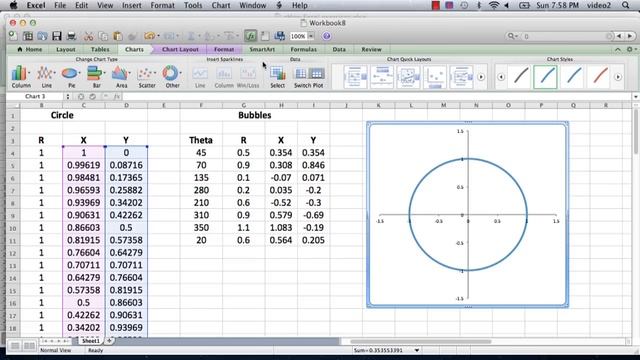Viewport: 640px width, 360px height.
Task: Switch to the Chart Layout tab
Action: (180, 49)
